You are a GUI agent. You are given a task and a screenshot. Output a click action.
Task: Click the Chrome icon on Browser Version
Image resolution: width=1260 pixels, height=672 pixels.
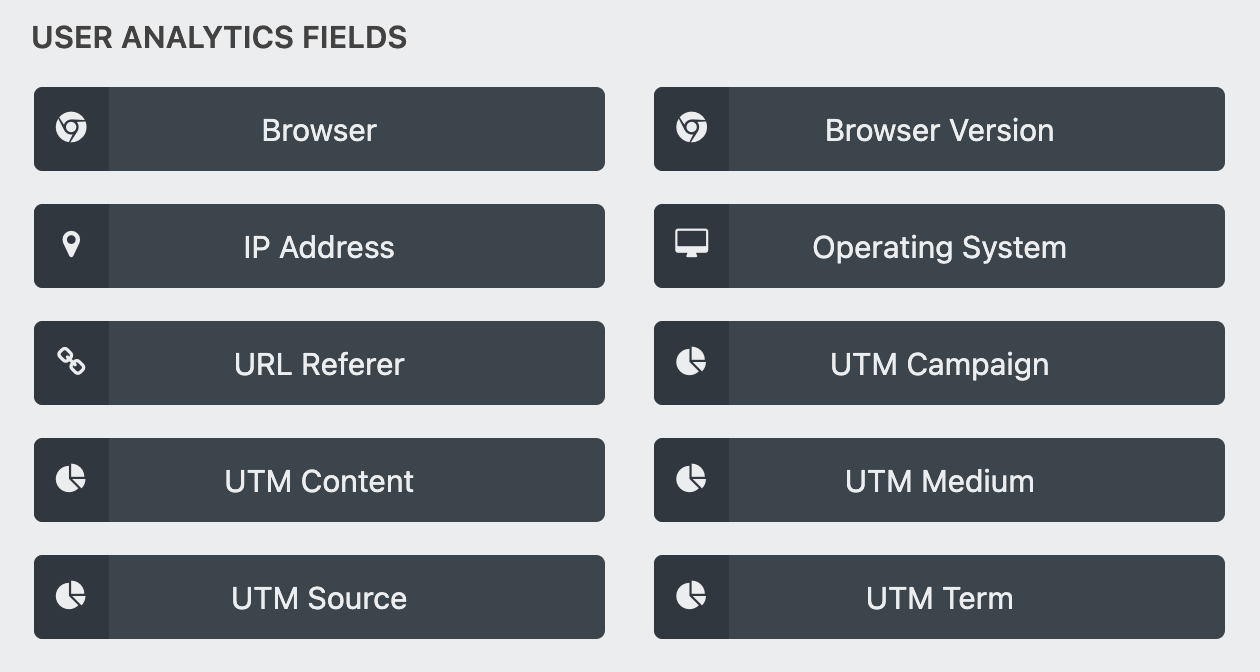tap(691, 128)
